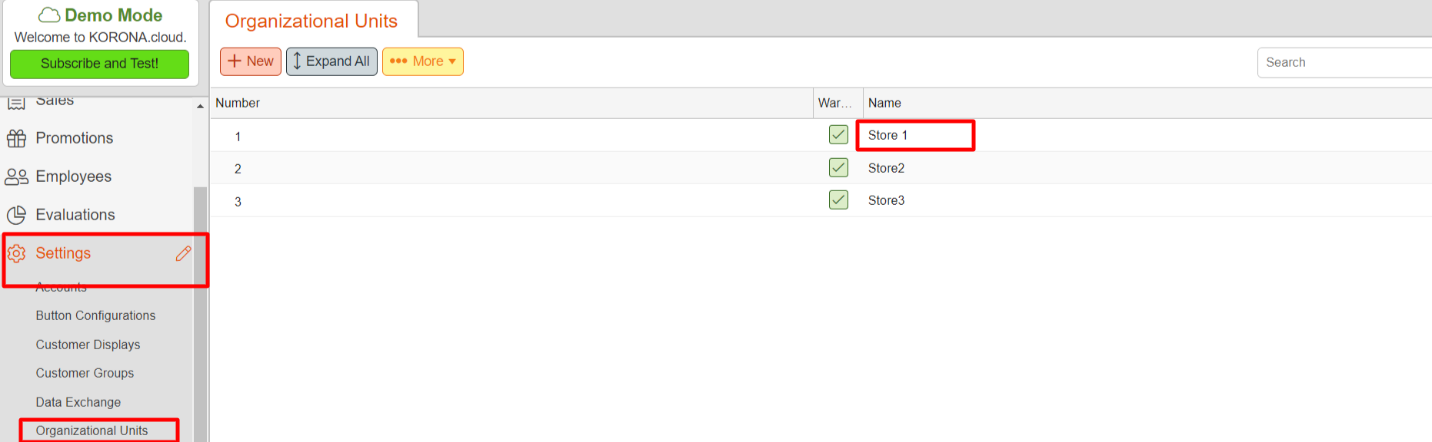Click the plus icon on New button
The width and height of the screenshot is (1432, 442).
pos(234,61)
